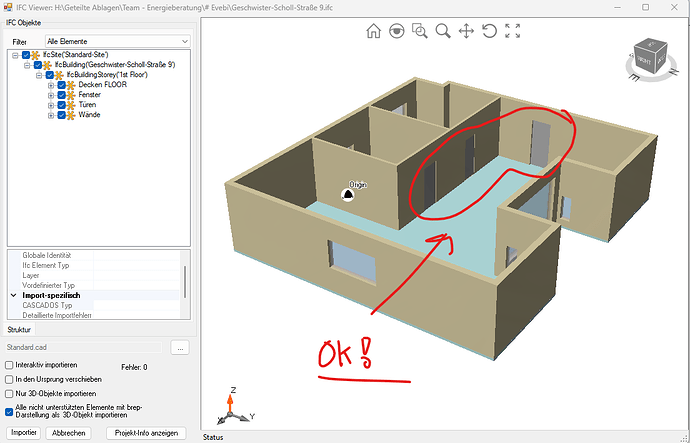Select the 'IFC Objekte' tab

click(23, 22)
